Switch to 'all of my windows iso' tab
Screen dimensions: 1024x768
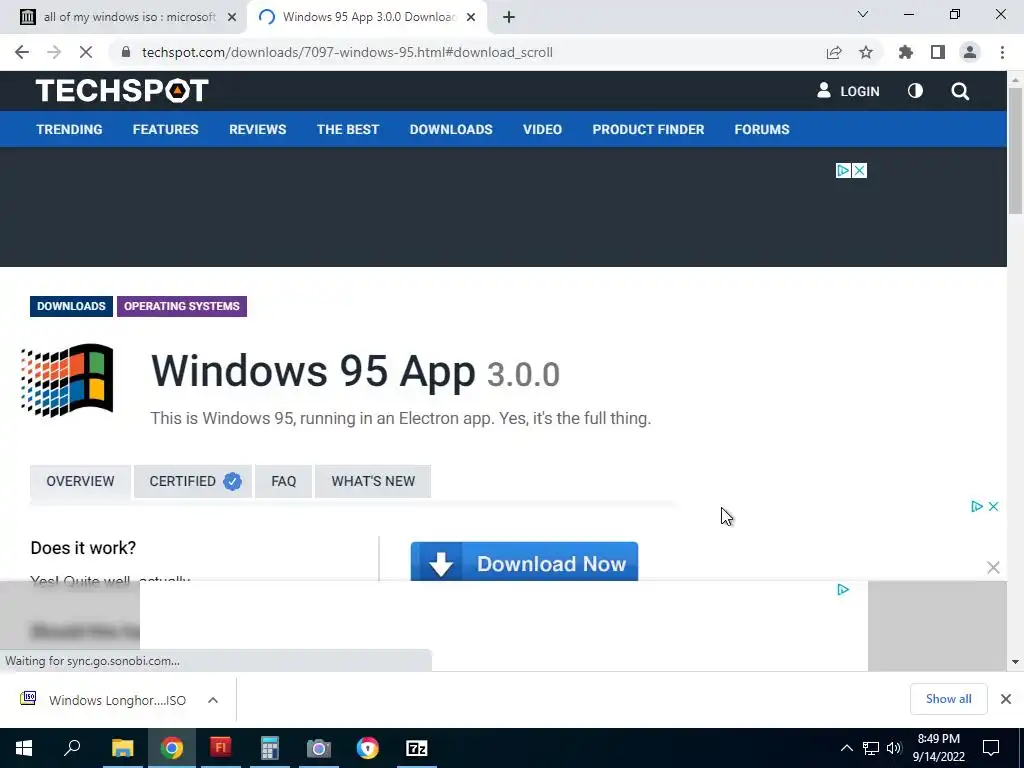(129, 17)
